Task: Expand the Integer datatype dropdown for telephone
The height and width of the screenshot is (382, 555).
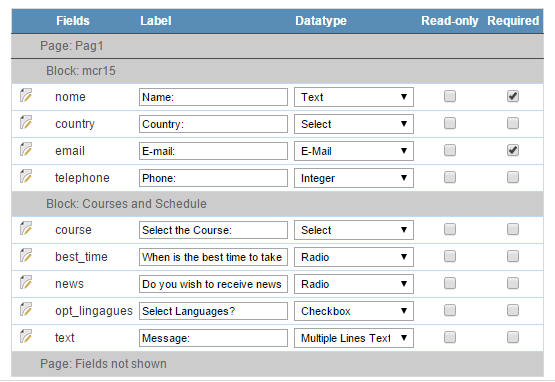Action: (x=354, y=178)
